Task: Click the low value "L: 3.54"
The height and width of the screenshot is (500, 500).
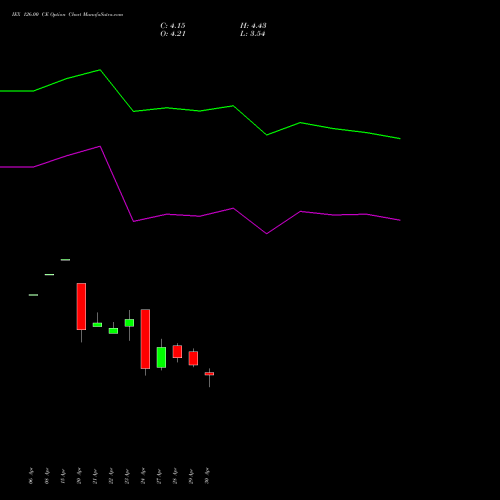Action: click(x=252, y=34)
